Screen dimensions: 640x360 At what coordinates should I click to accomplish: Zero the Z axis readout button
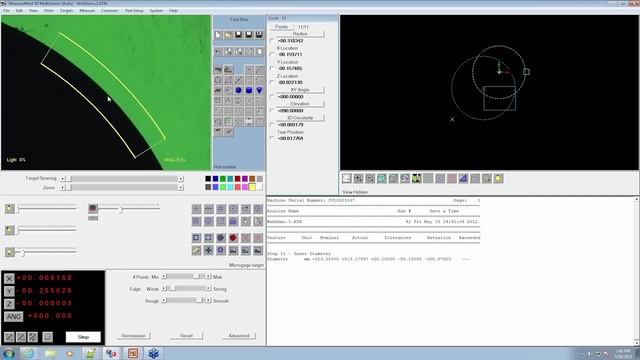pos(9,304)
